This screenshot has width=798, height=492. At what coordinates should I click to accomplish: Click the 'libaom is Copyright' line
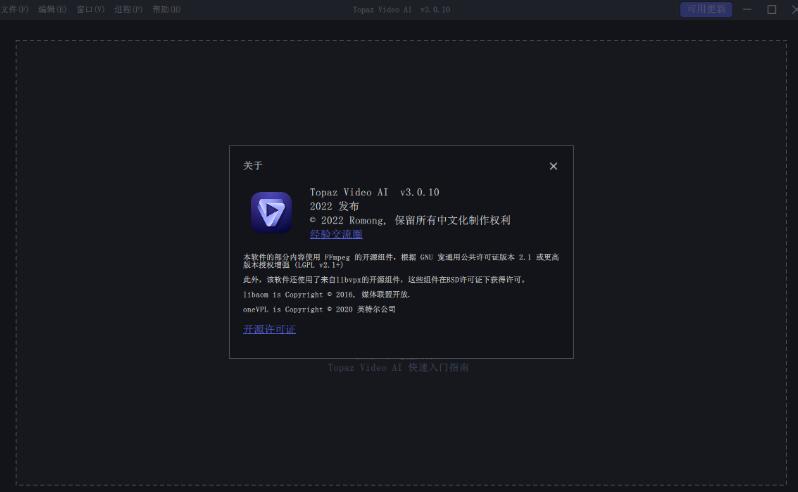326,295
